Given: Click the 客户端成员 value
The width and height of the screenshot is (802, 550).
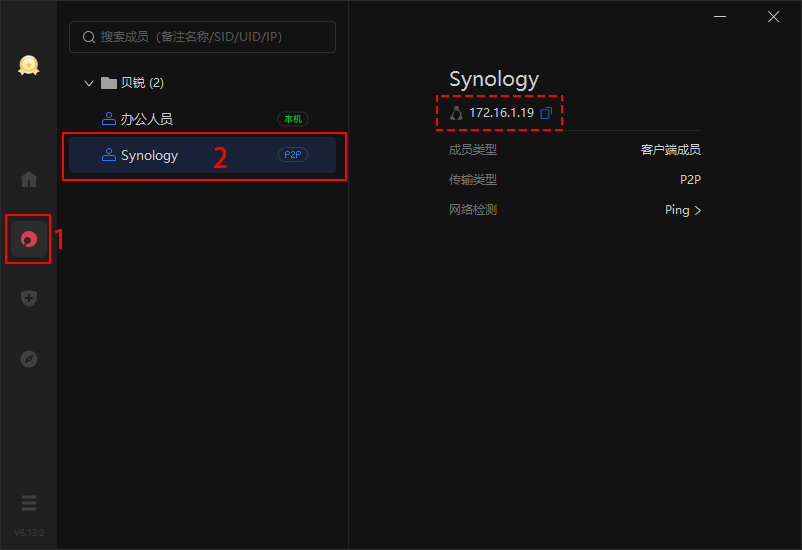Looking at the screenshot, I should pyautogui.click(x=671, y=150).
